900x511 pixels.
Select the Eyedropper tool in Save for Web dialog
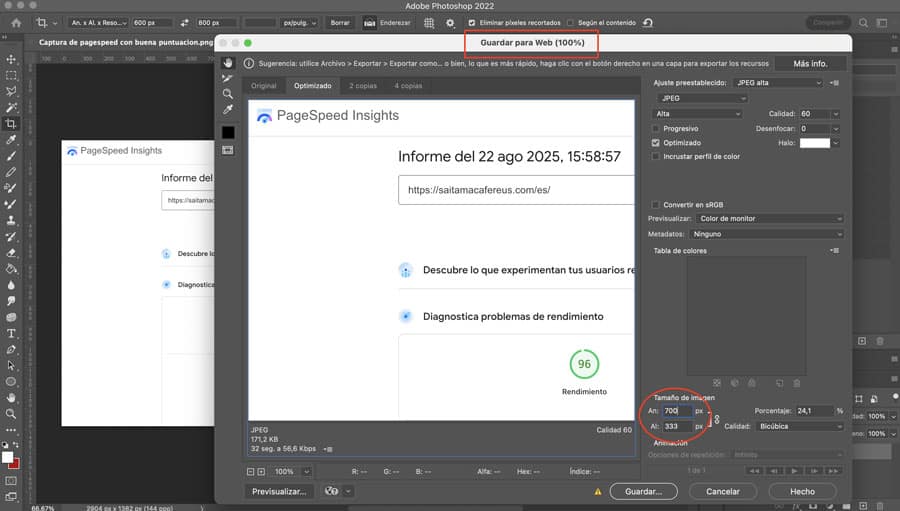228,109
